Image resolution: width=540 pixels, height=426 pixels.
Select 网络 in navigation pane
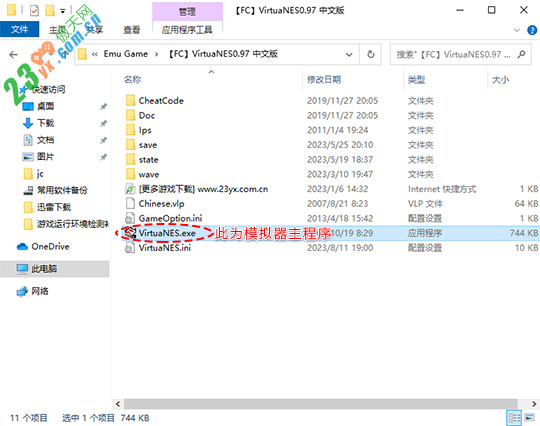coord(33,291)
